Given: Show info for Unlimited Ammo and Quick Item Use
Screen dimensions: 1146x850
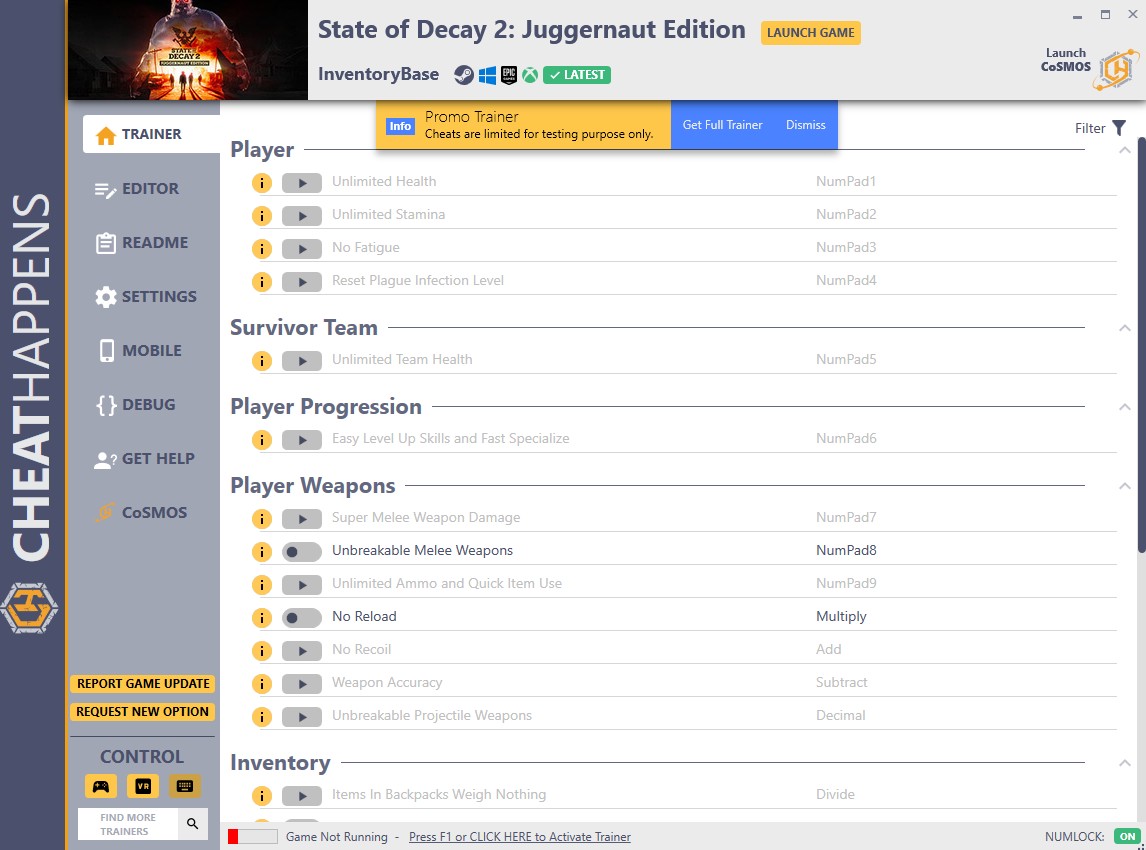Looking at the screenshot, I should point(262,584).
